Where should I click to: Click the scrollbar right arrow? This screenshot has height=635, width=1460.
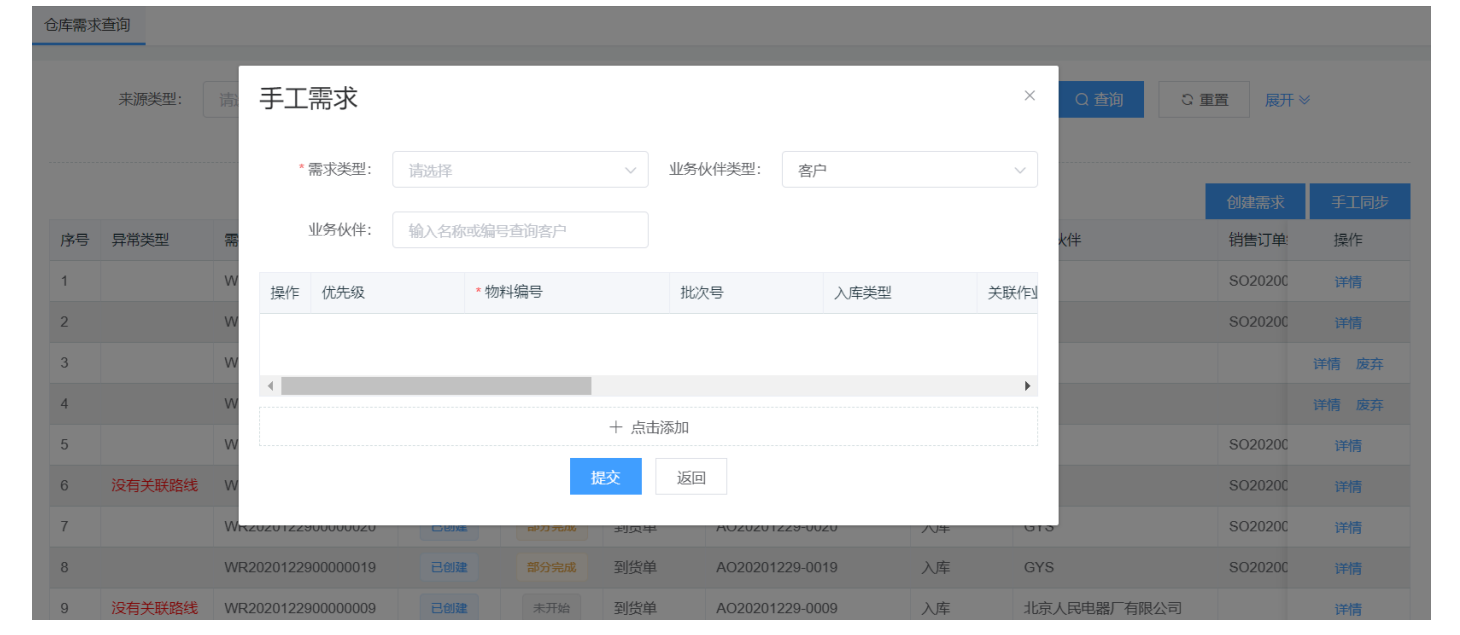point(1027,386)
